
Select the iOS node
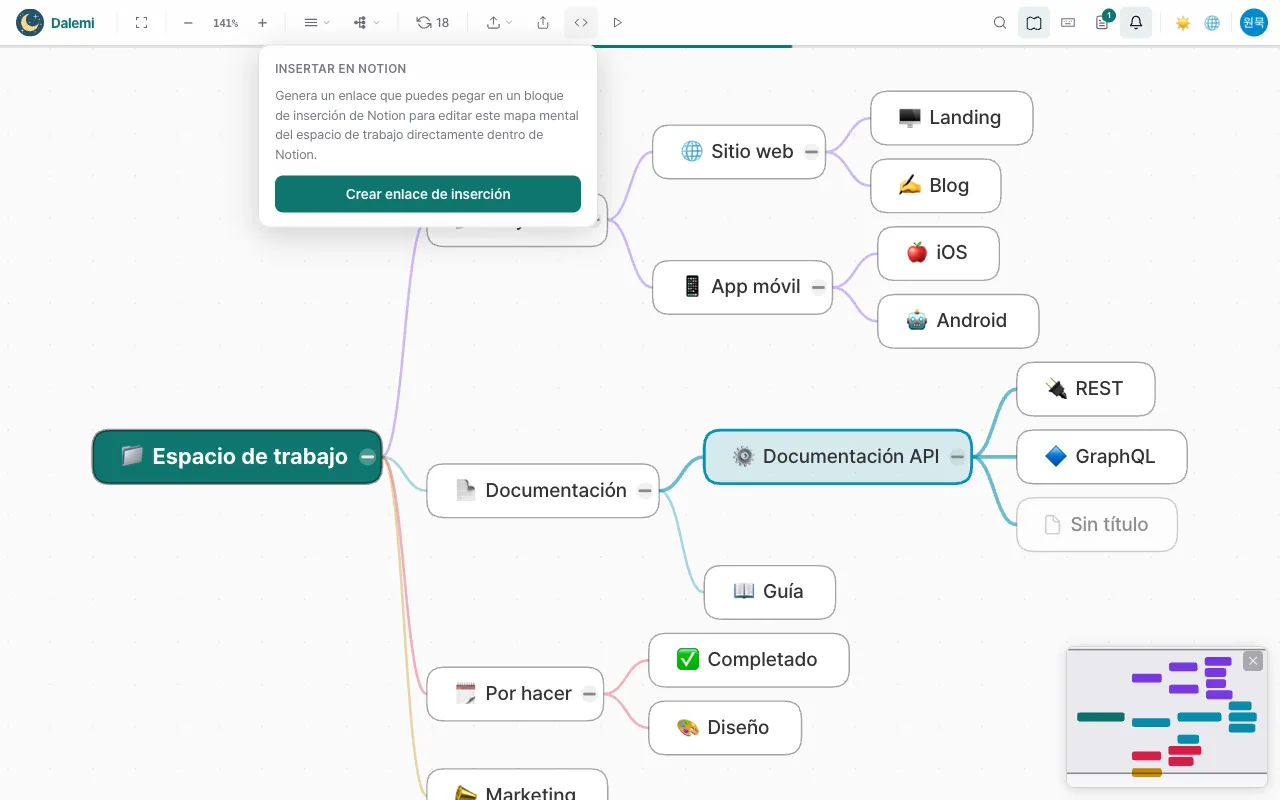[x=938, y=253]
